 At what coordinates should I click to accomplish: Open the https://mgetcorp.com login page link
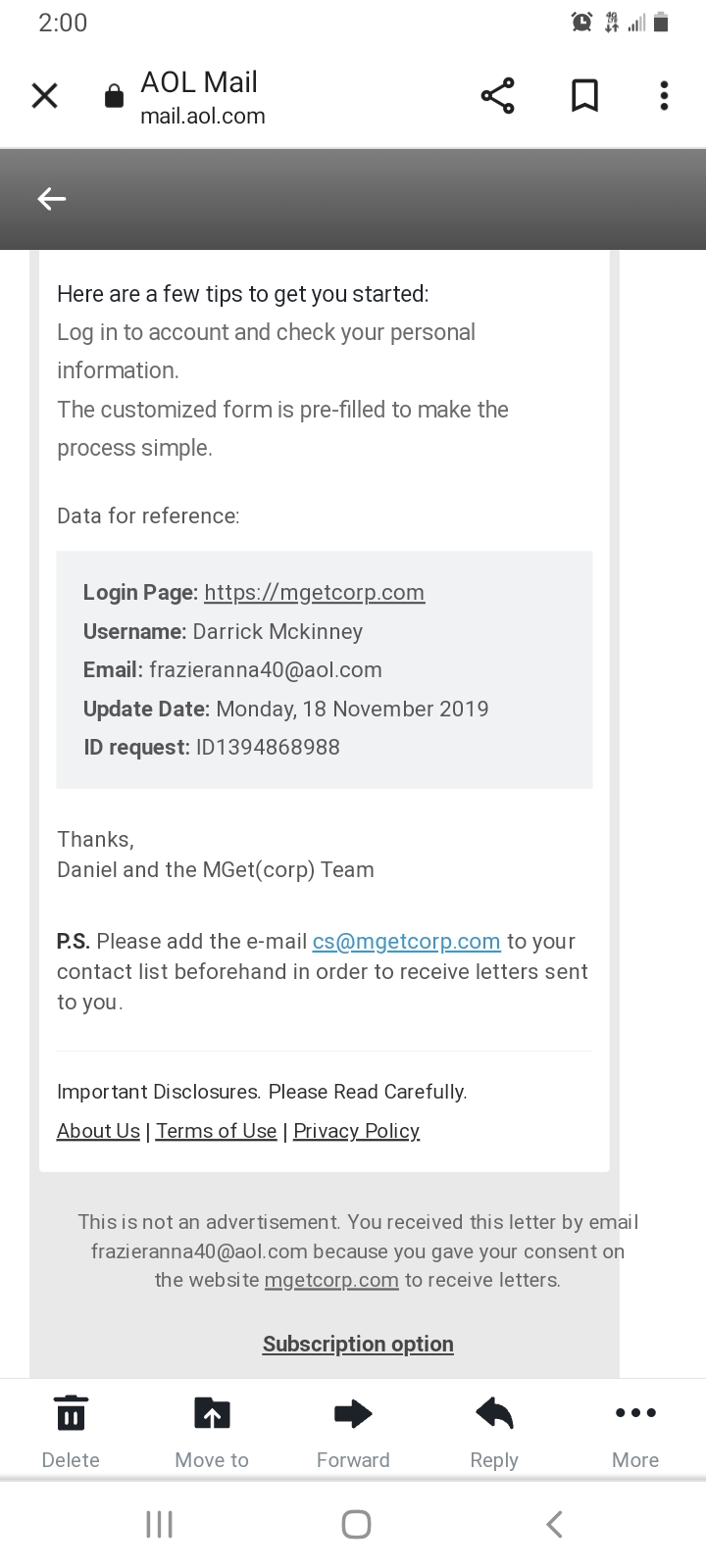click(315, 592)
